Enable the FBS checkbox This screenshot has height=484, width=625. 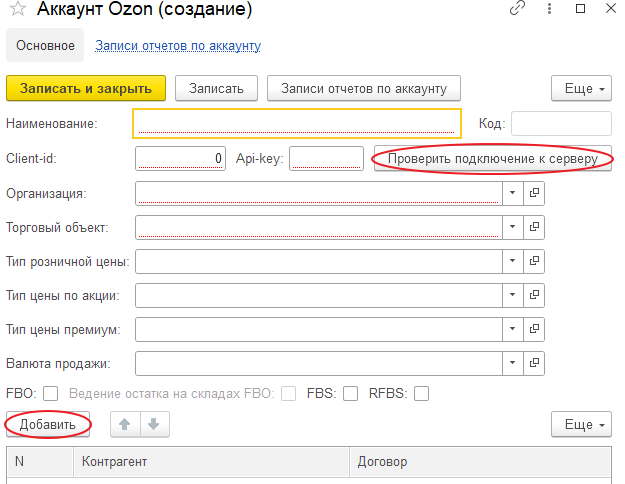[351, 393]
